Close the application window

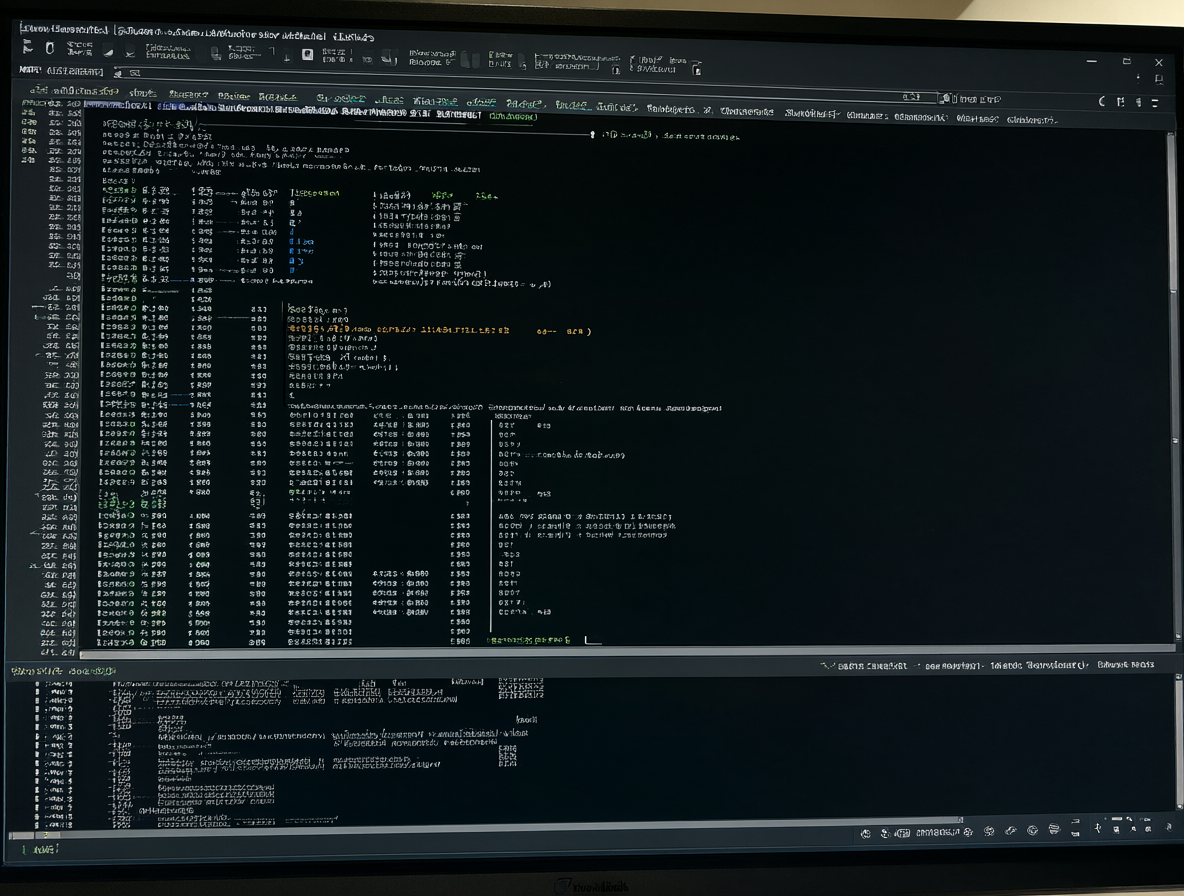point(1158,62)
